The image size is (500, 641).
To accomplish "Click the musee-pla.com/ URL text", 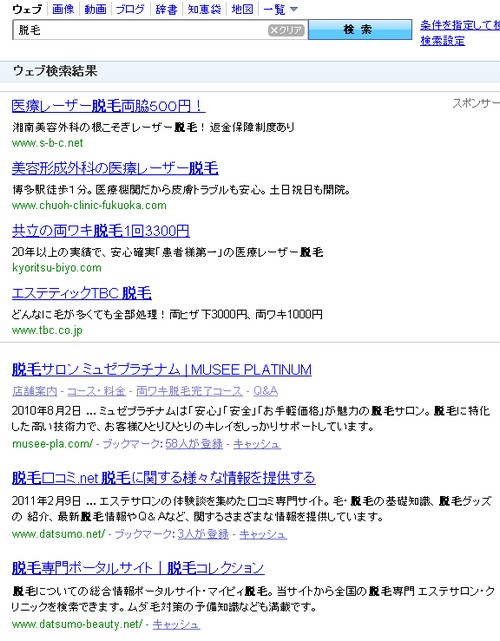I will 53,444.
